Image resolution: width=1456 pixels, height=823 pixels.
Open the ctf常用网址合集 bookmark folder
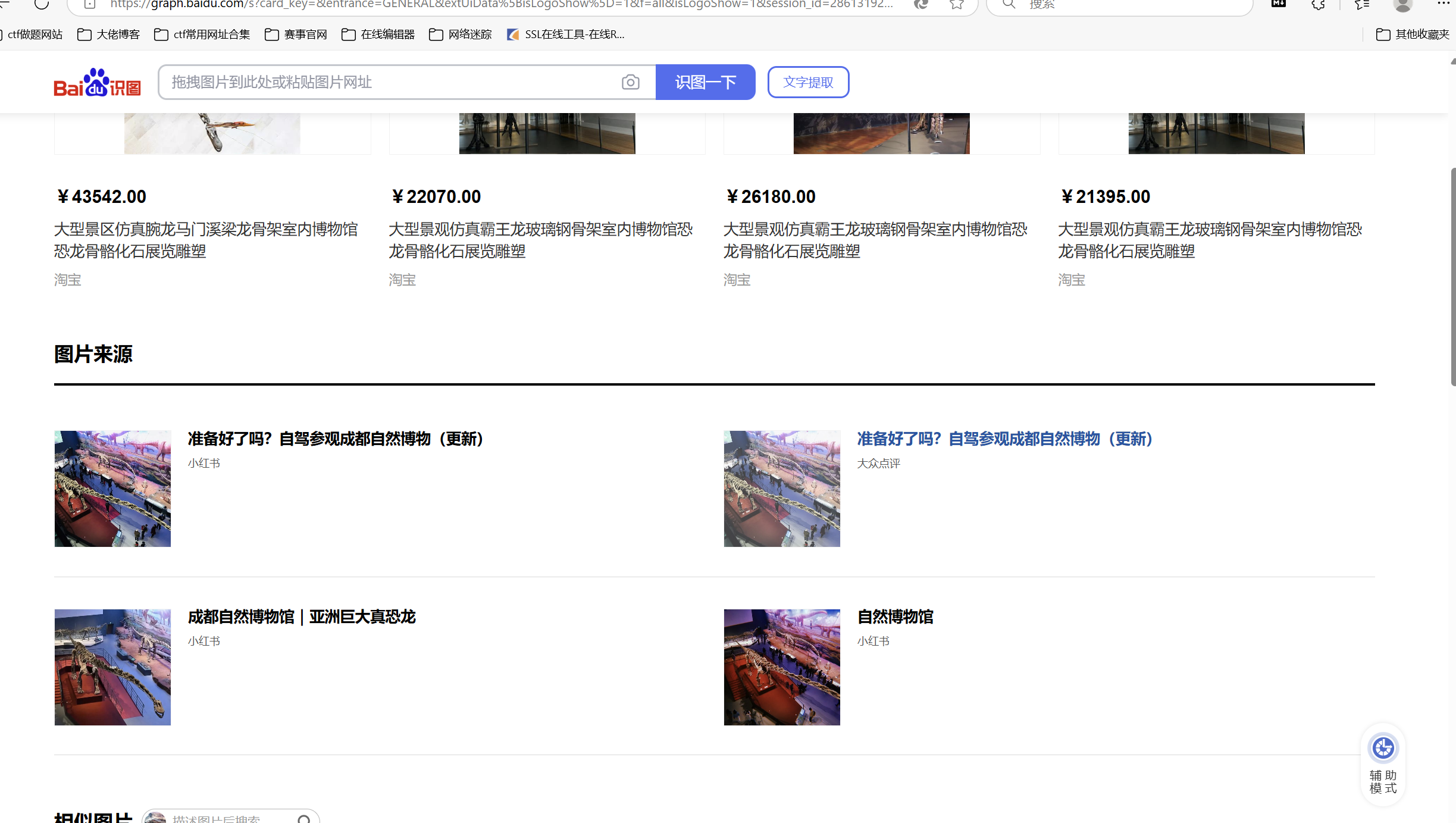202,35
